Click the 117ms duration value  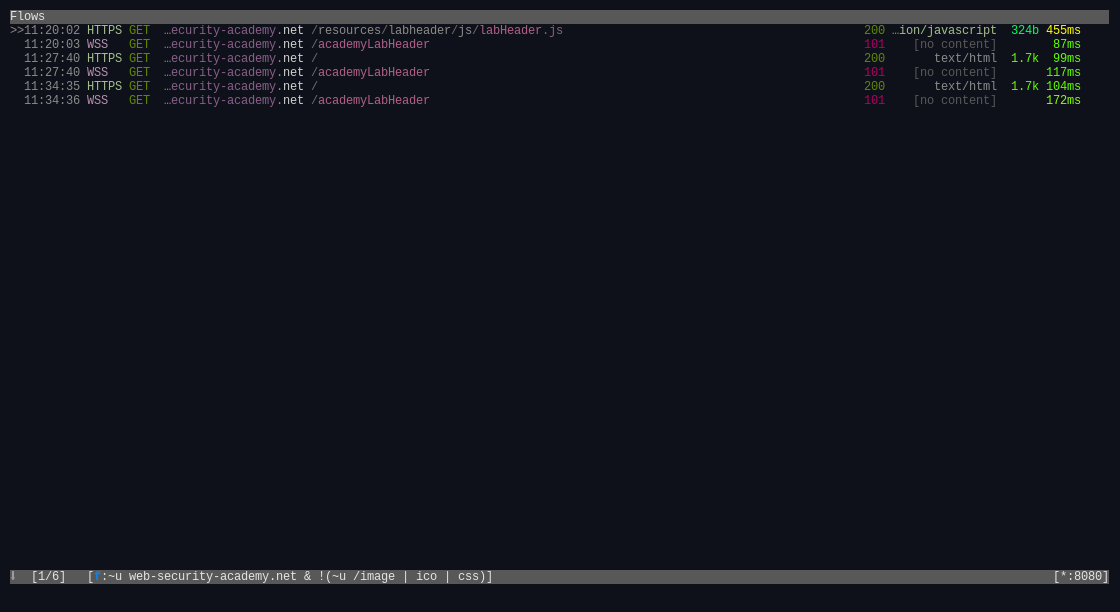pos(1063,73)
